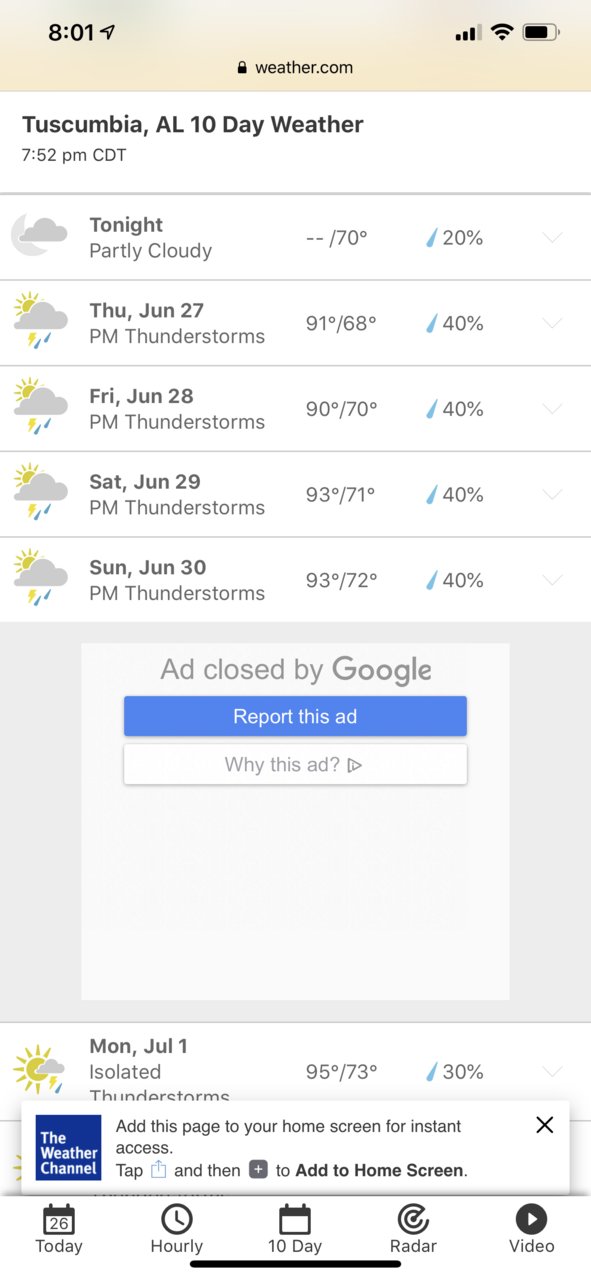The width and height of the screenshot is (591, 1279).
Task: Tap the rain drop icon beside Tonight's 20%
Action: pos(432,238)
